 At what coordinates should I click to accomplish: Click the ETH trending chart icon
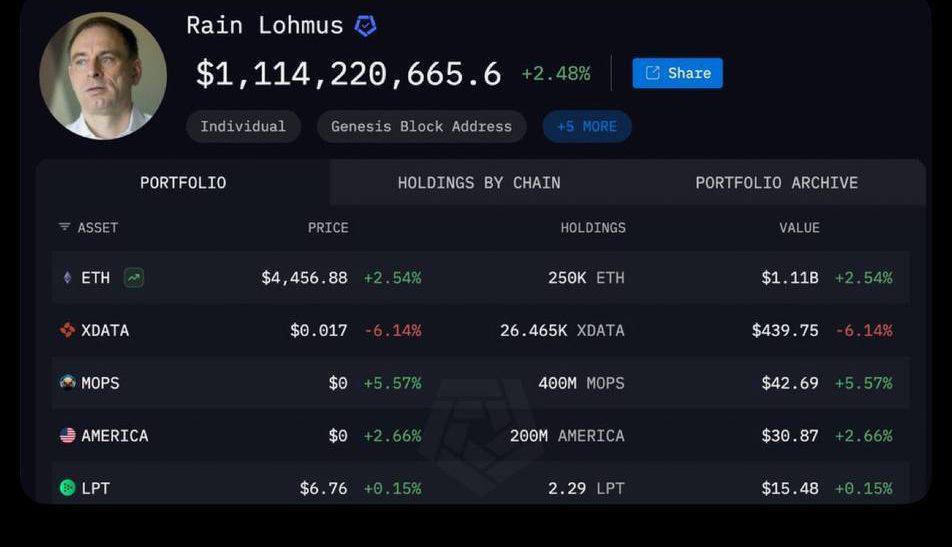tap(134, 278)
